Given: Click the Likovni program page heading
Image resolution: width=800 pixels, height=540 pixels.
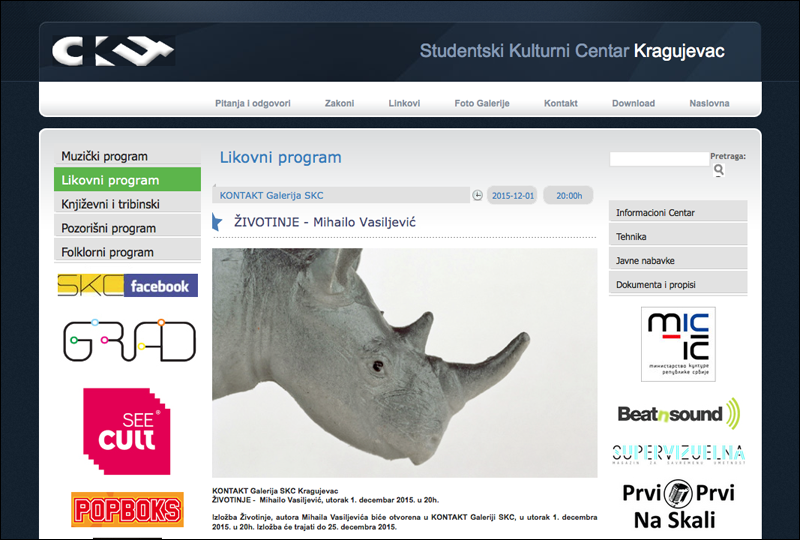Looking at the screenshot, I should (x=281, y=157).
